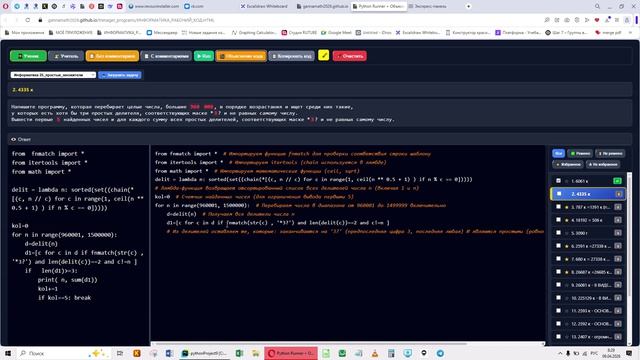640x360 pixels.
Task: Click the side icon on row 2. 4335
Action: [x=618, y=194]
